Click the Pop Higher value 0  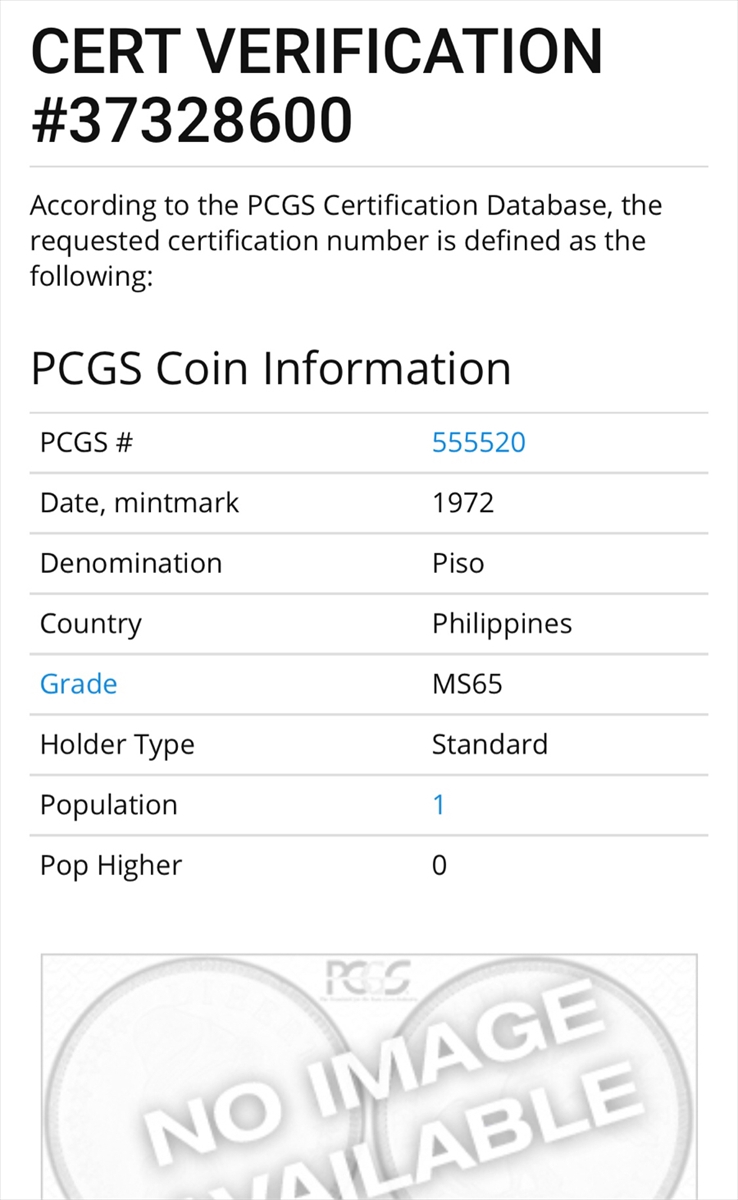[439, 865]
